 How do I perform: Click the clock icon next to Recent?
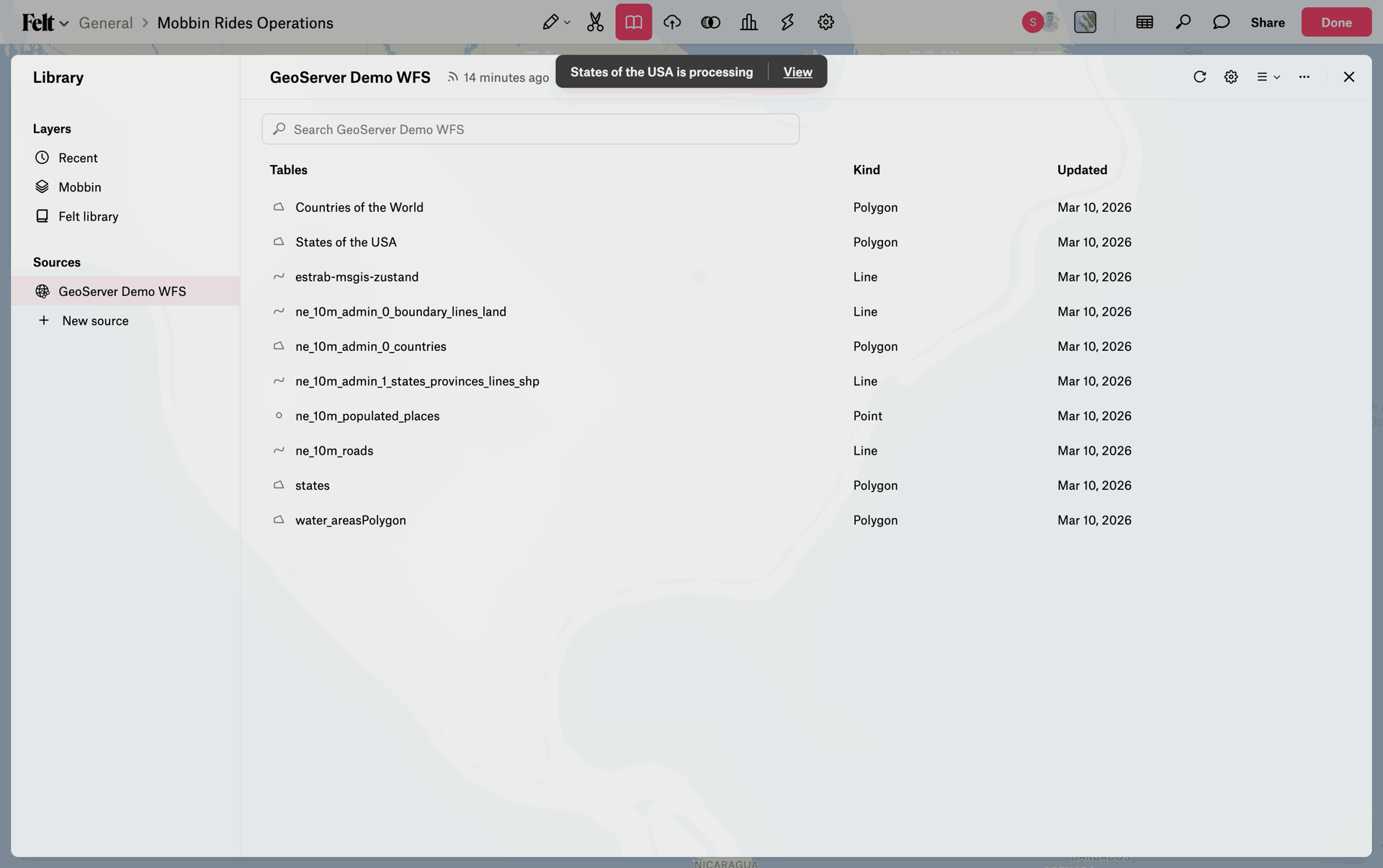coord(42,158)
